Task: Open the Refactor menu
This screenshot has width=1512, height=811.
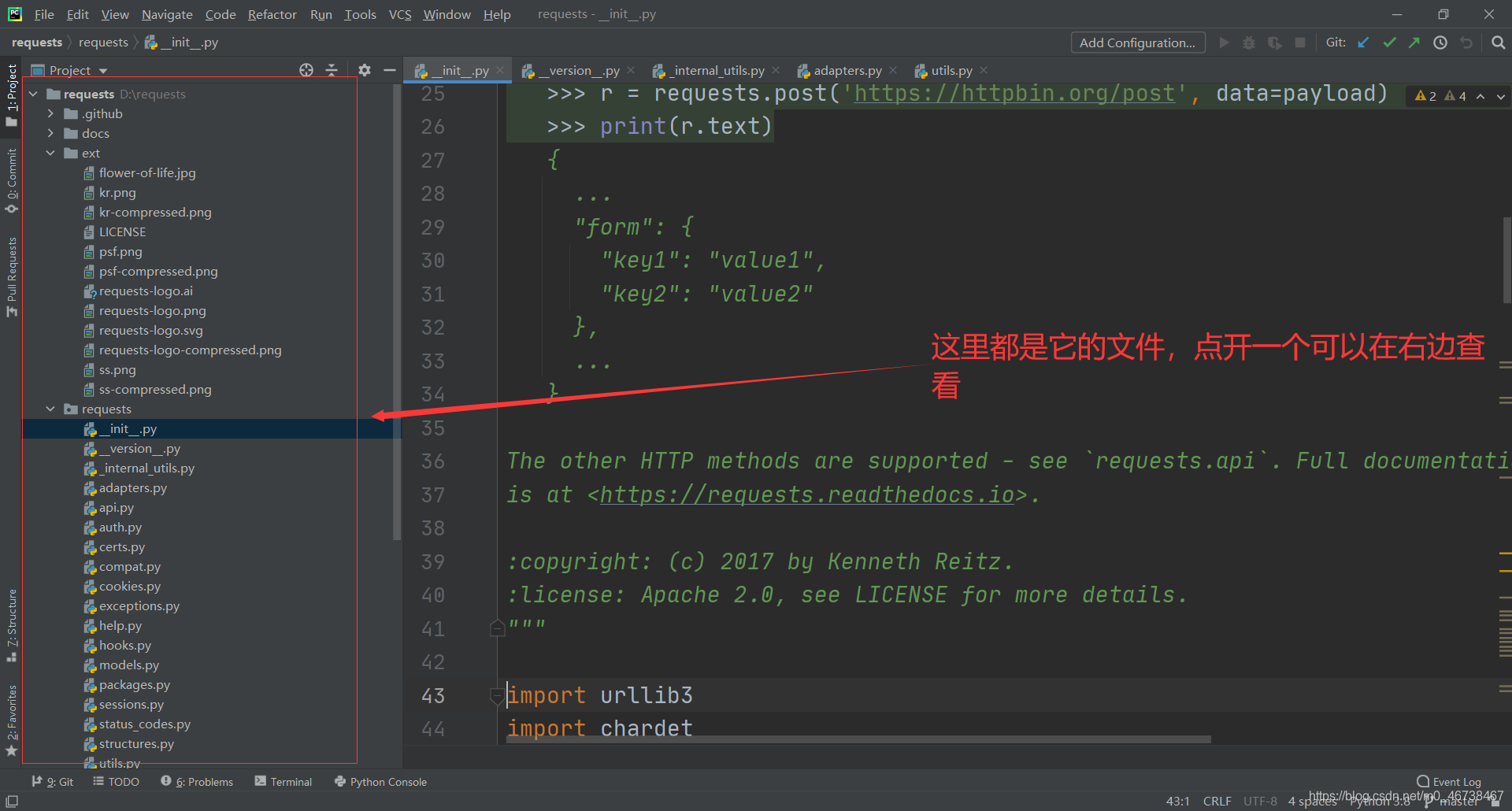Action: pyautogui.click(x=272, y=14)
